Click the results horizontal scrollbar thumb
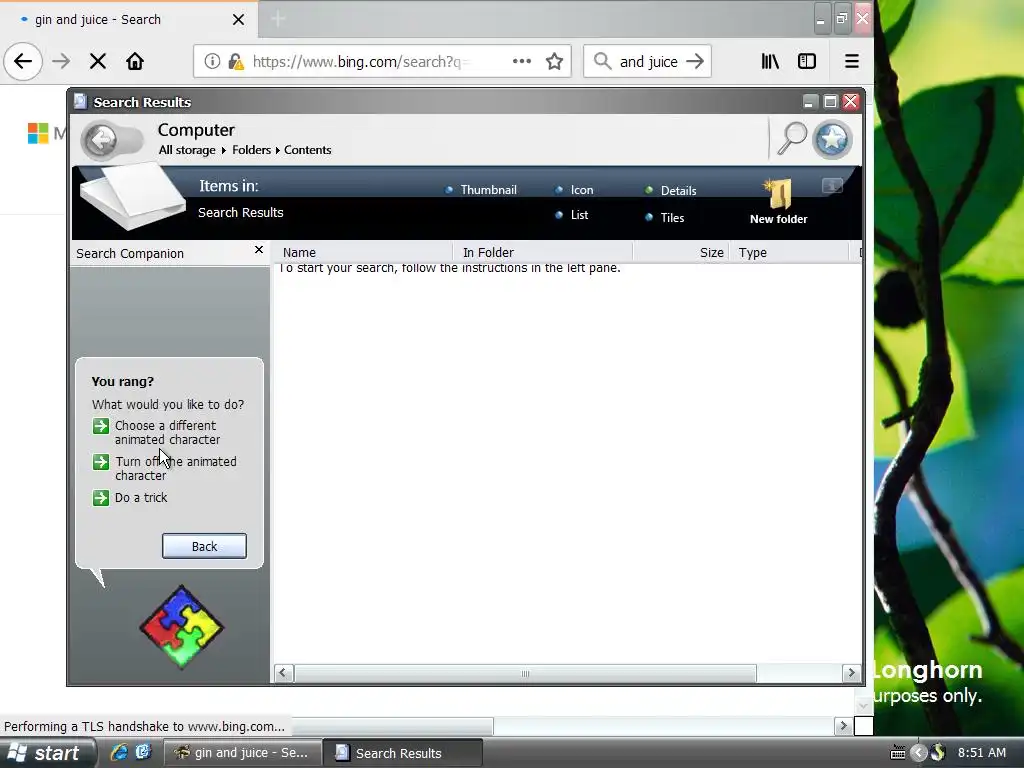The height and width of the screenshot is (768, 1024). (525, 673)
